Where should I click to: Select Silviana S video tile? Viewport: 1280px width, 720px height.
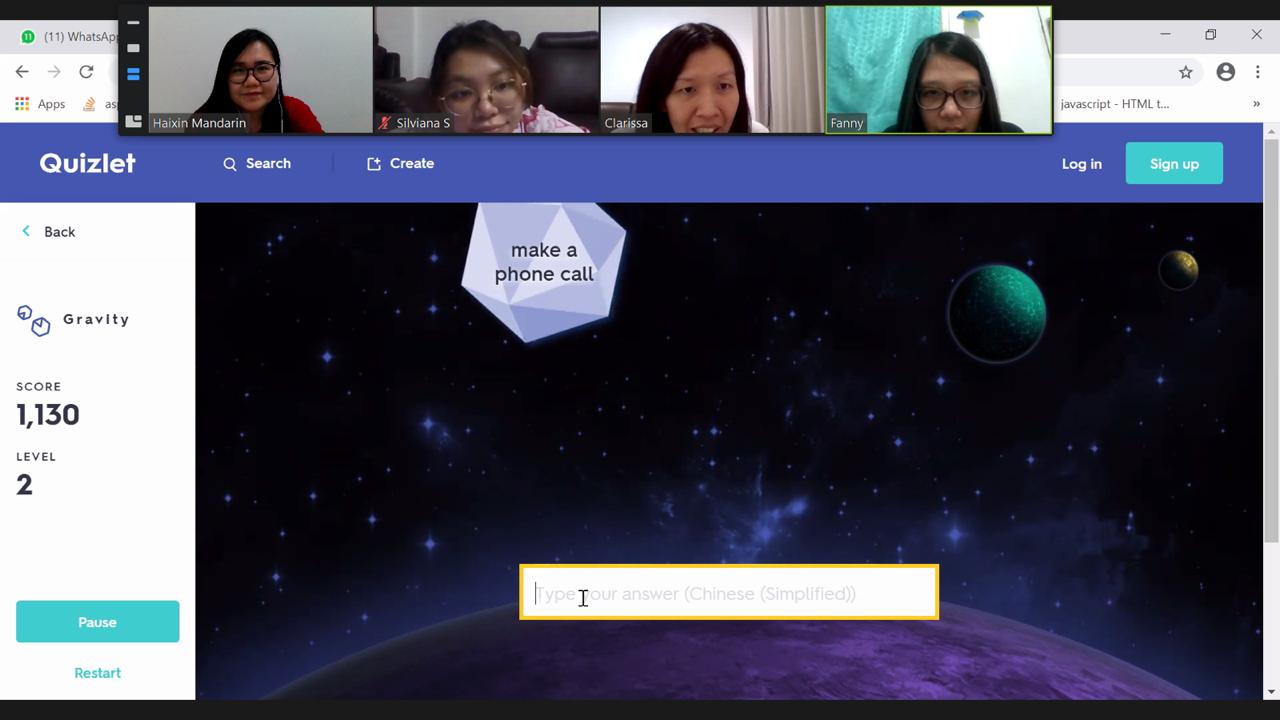[486, 70]
